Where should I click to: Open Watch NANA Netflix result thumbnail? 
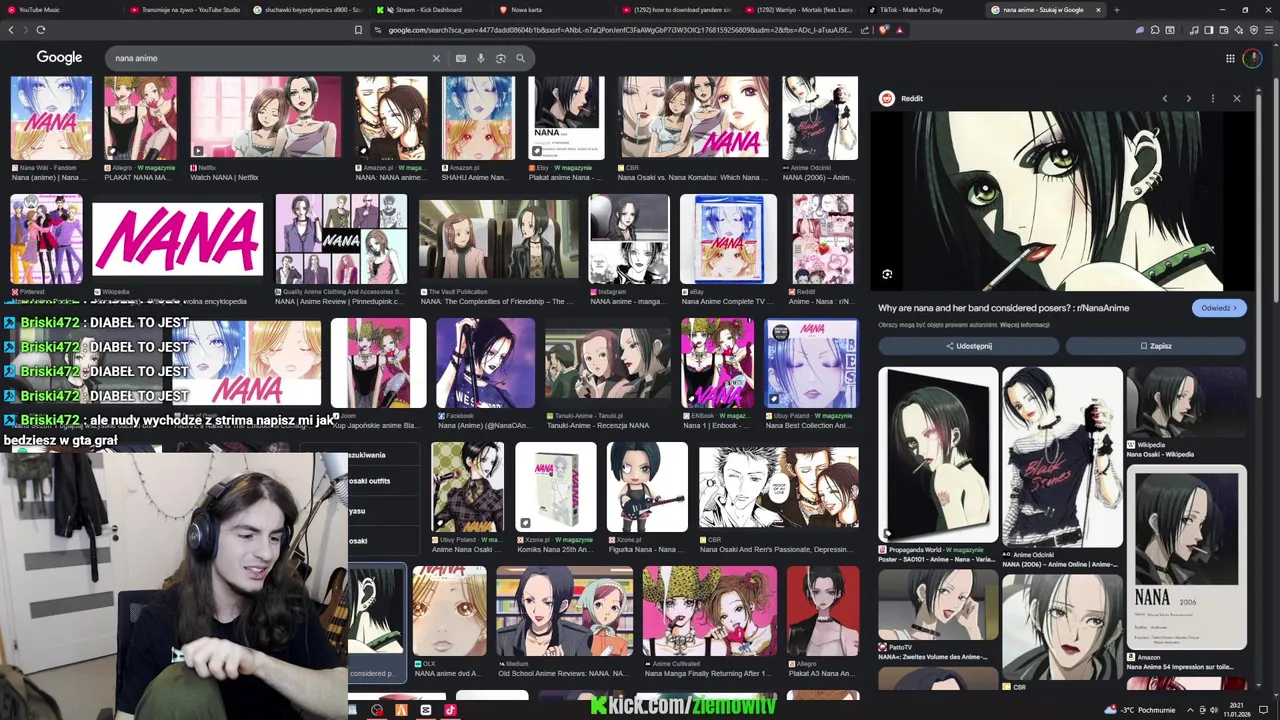pos(266,118)
